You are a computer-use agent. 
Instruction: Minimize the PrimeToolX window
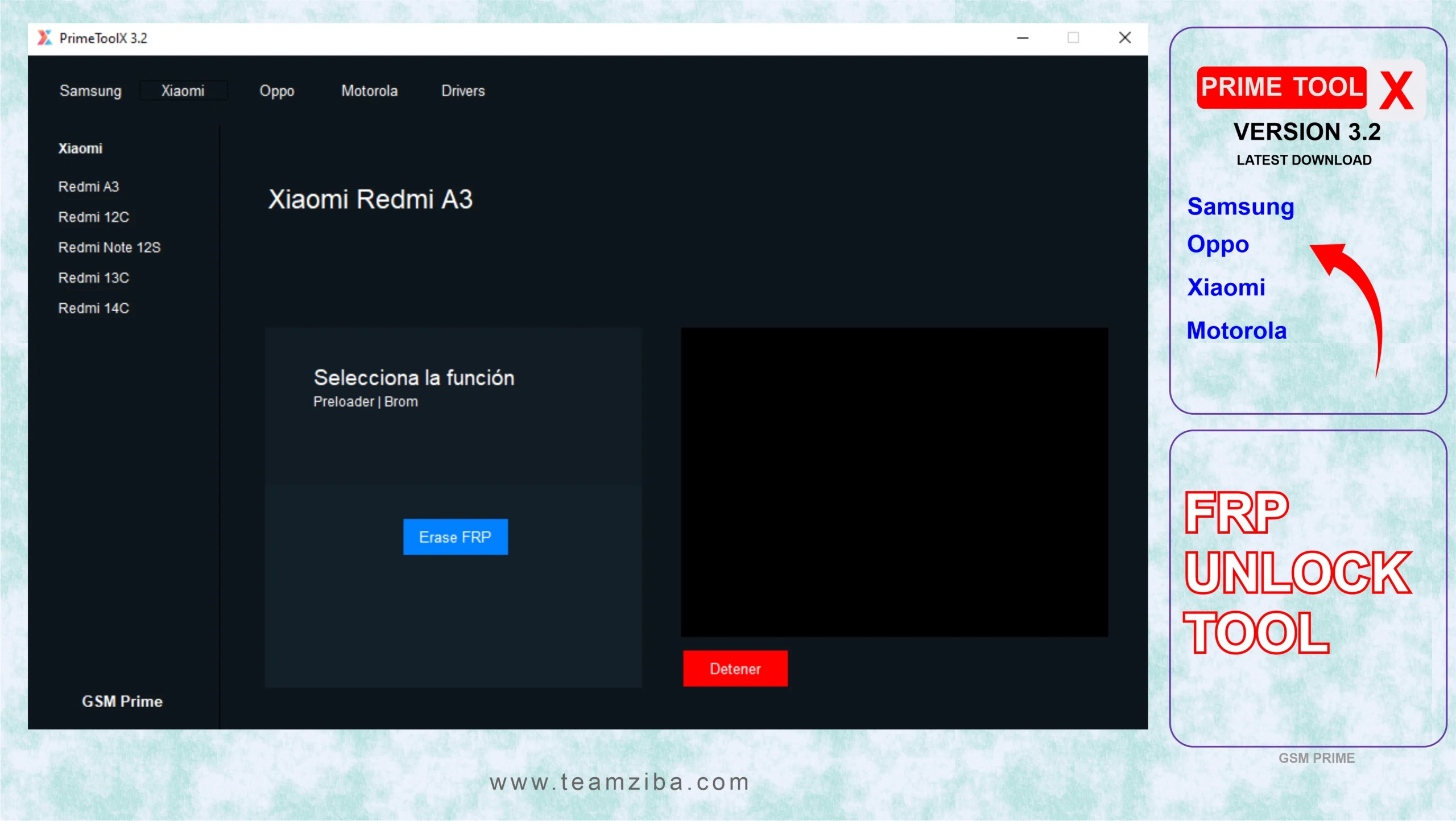pyautogui.click(x=1023, y=38)
